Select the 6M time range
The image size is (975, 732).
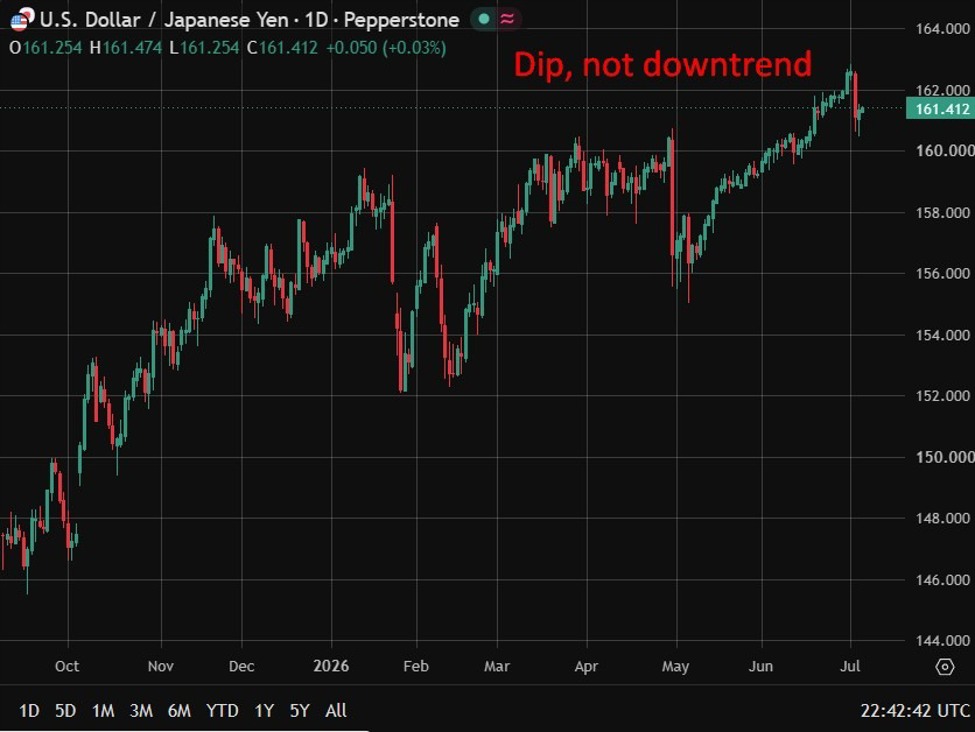pyautogui.click(x=179, y=710)
